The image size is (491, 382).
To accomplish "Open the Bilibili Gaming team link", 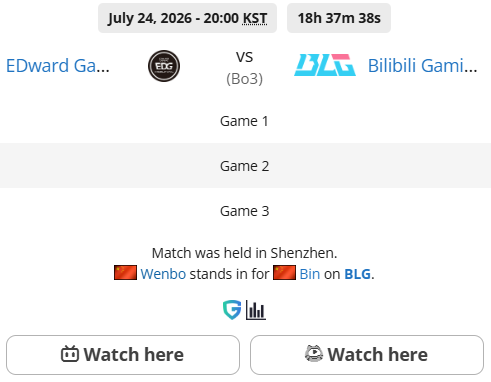I will click(422, 66).
